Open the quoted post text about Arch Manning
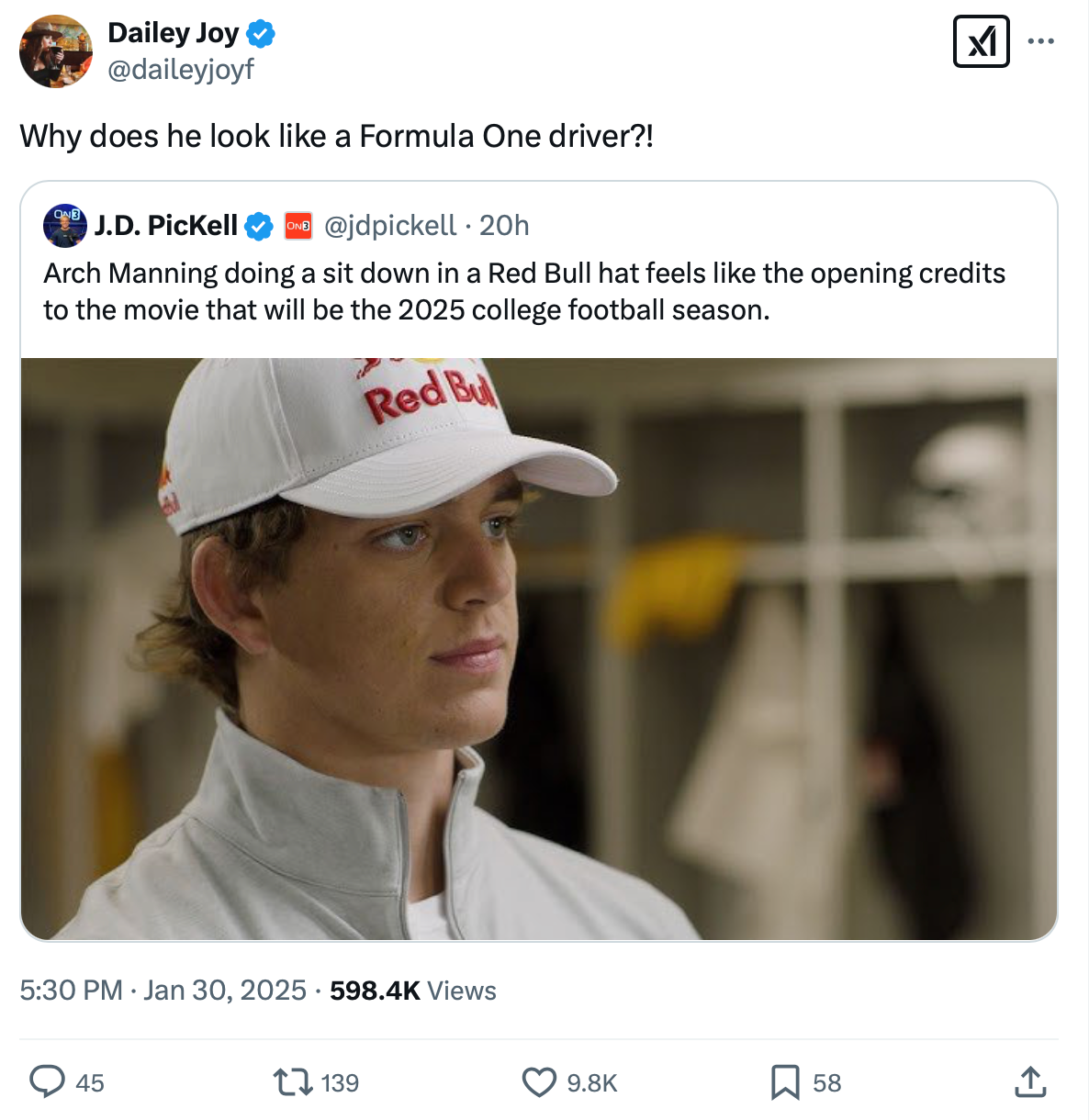The height and width of the screenshot is (1120, 1089). point(524,291)
